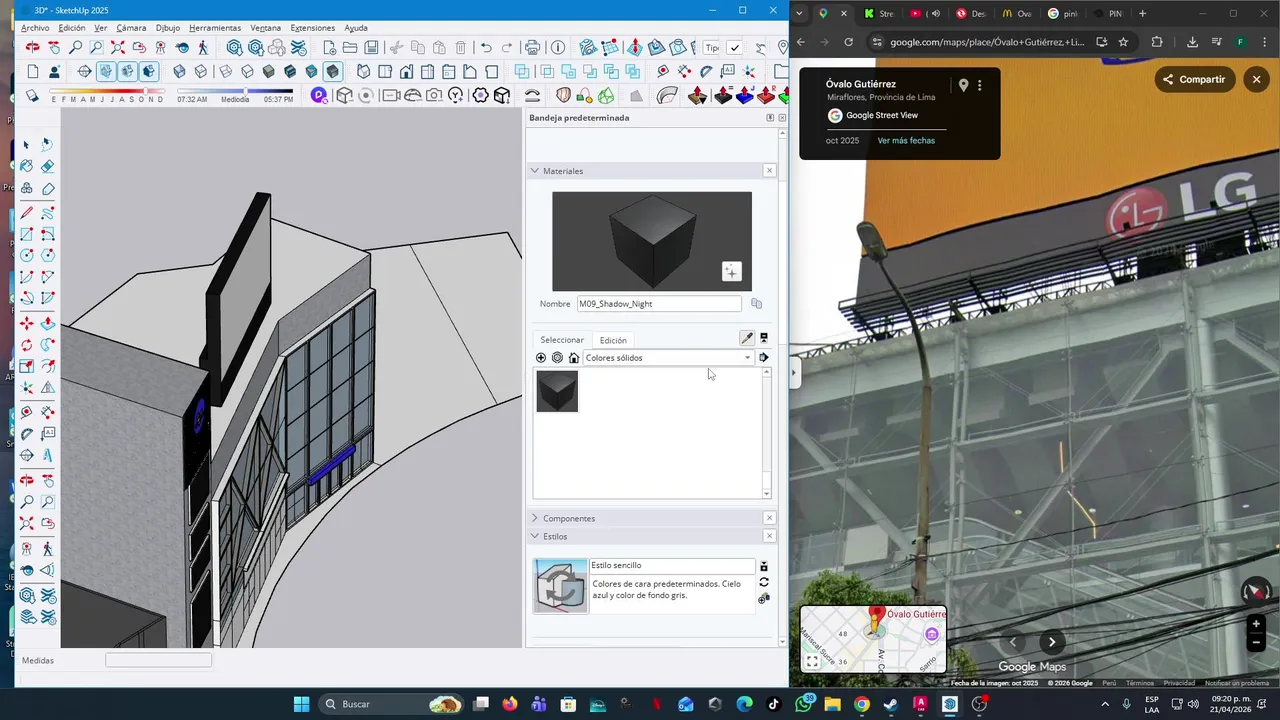
Task: Expand the Componentes panel
Action: point(535,518)
